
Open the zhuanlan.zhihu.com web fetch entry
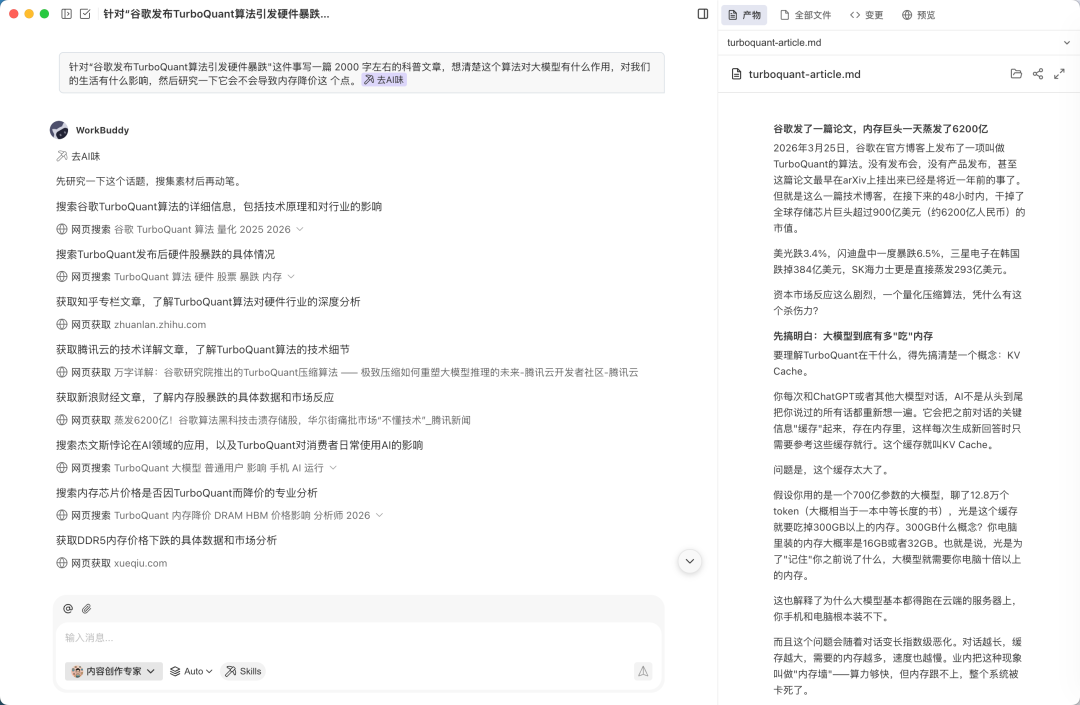[x=131, y=324]
